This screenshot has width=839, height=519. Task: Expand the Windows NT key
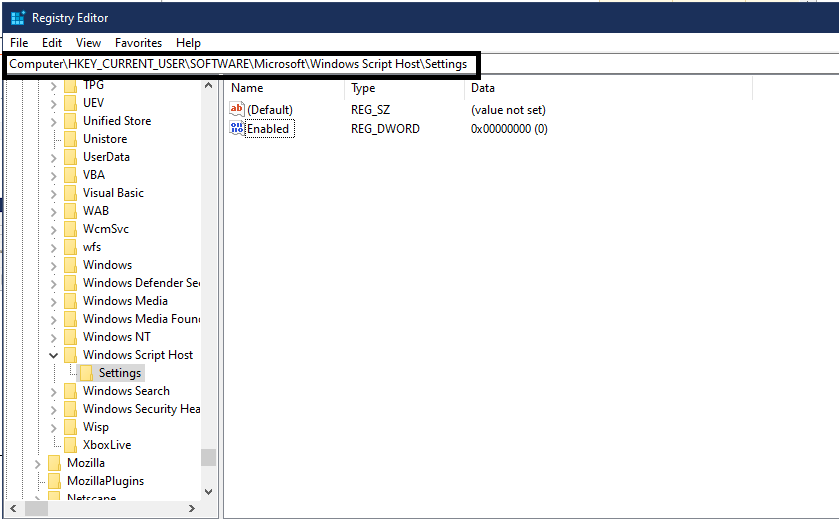53,338
